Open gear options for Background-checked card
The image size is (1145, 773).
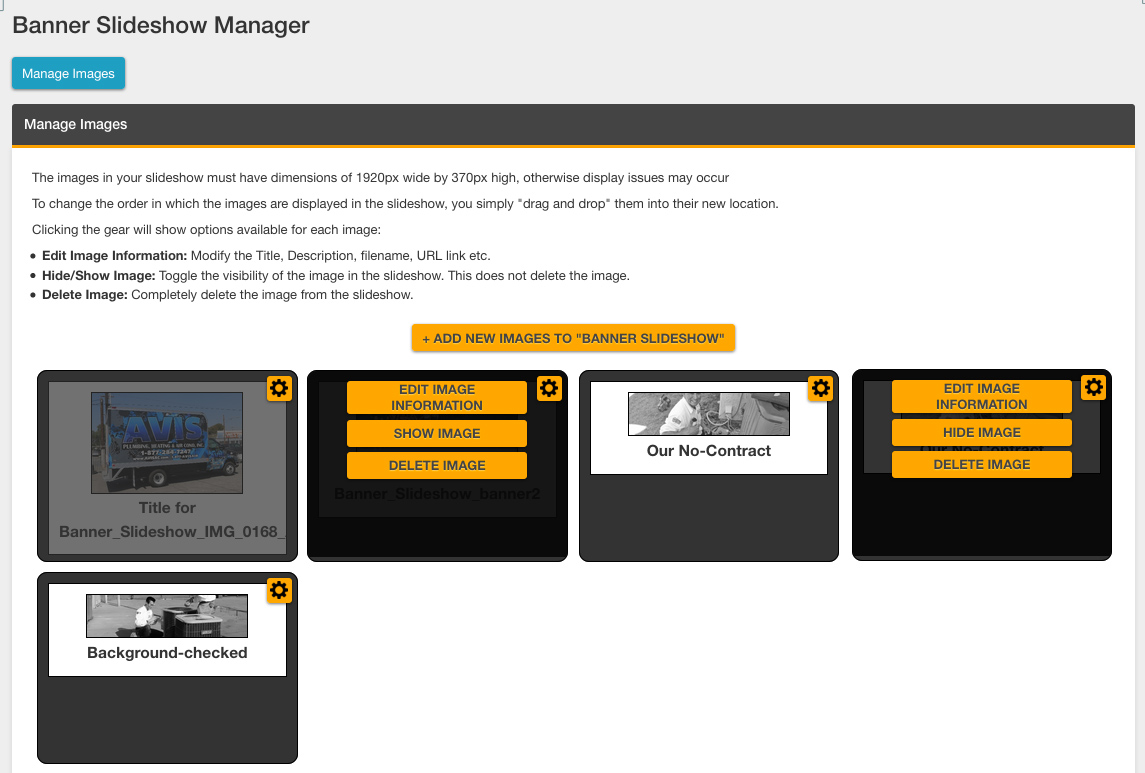pos(279,591)
